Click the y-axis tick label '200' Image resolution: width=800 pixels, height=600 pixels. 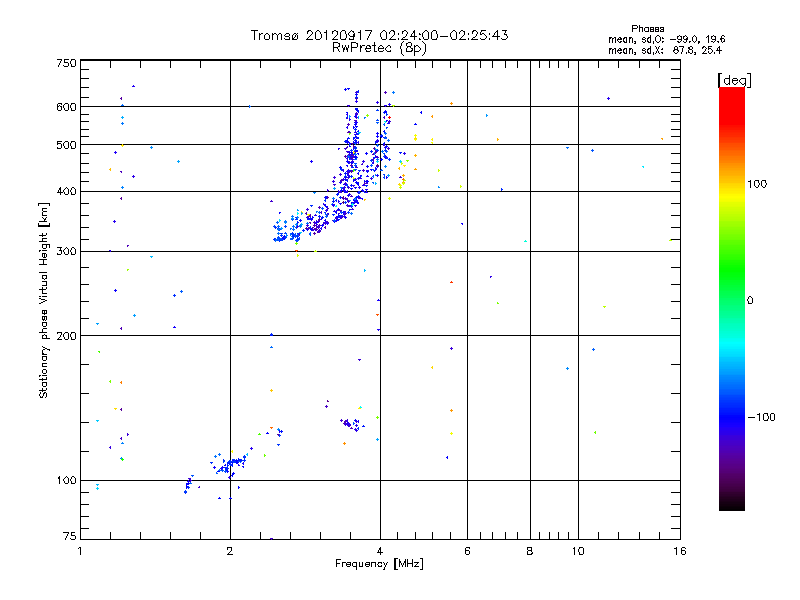(x=66, y=336)
